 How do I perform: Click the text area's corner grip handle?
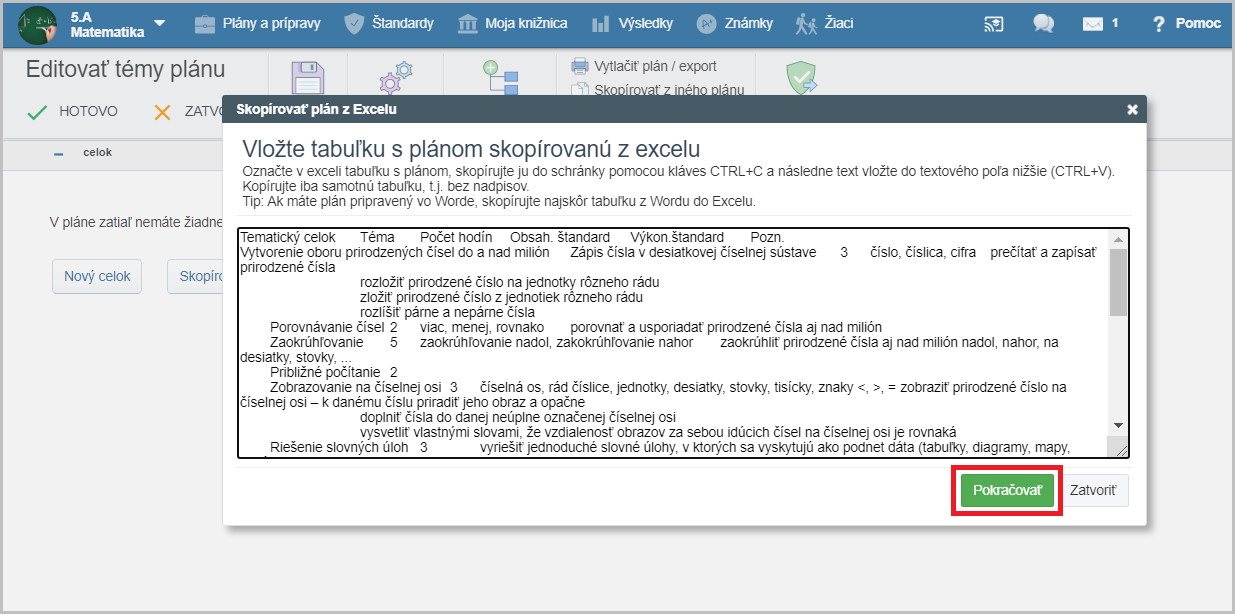click(x=1120, y=449)
